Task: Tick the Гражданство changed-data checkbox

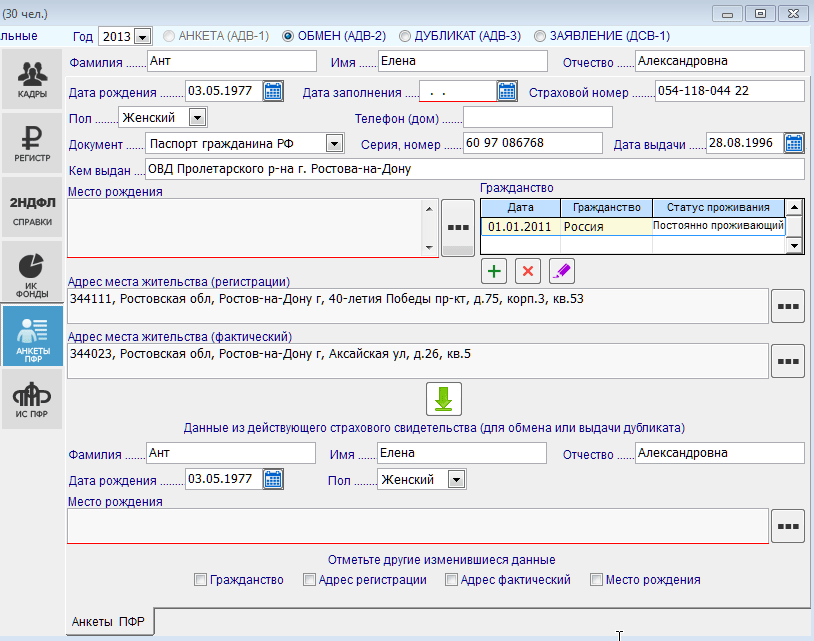Action: [200, 579]
